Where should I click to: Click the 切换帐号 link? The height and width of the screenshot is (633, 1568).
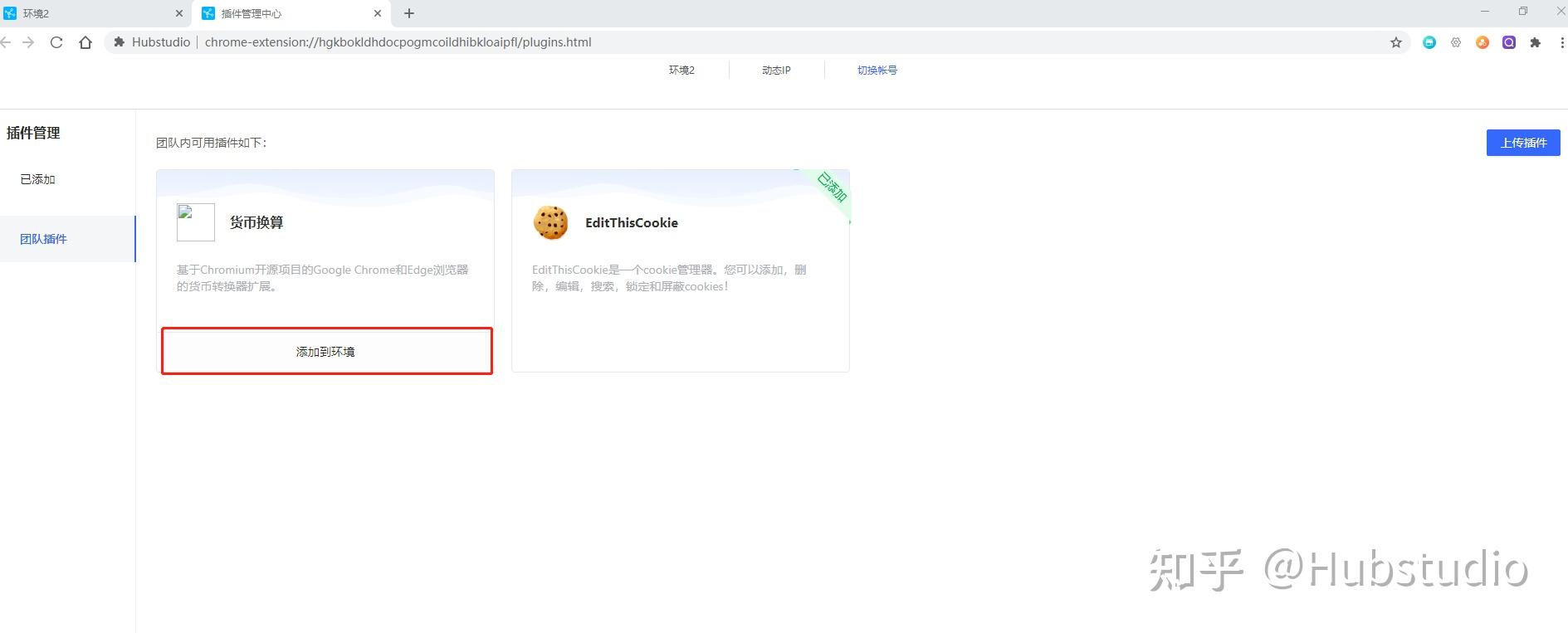[x=877, y=71]
